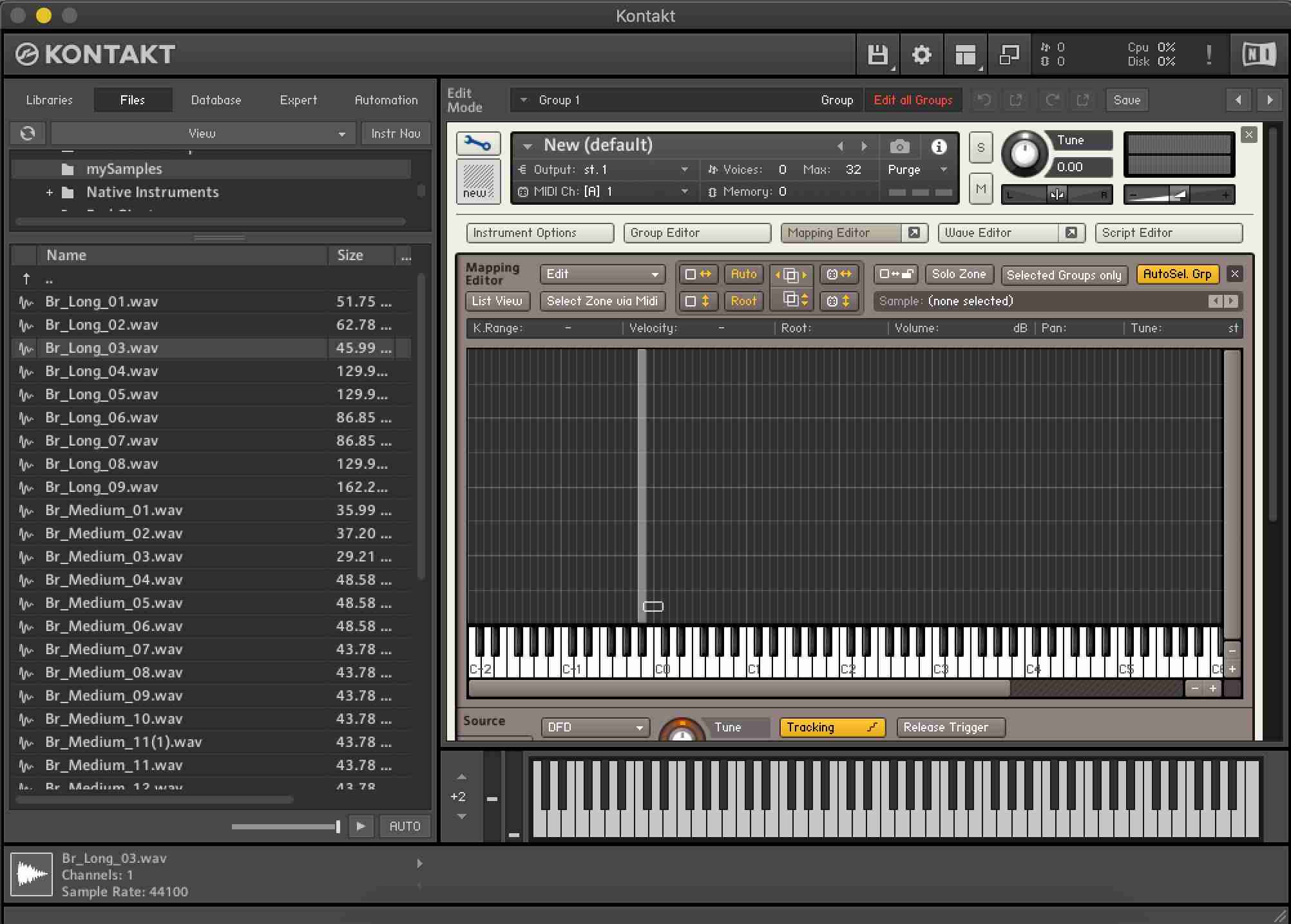Click the List View button
Viewport: 1291px width, 924px height.
coord(497,301)
